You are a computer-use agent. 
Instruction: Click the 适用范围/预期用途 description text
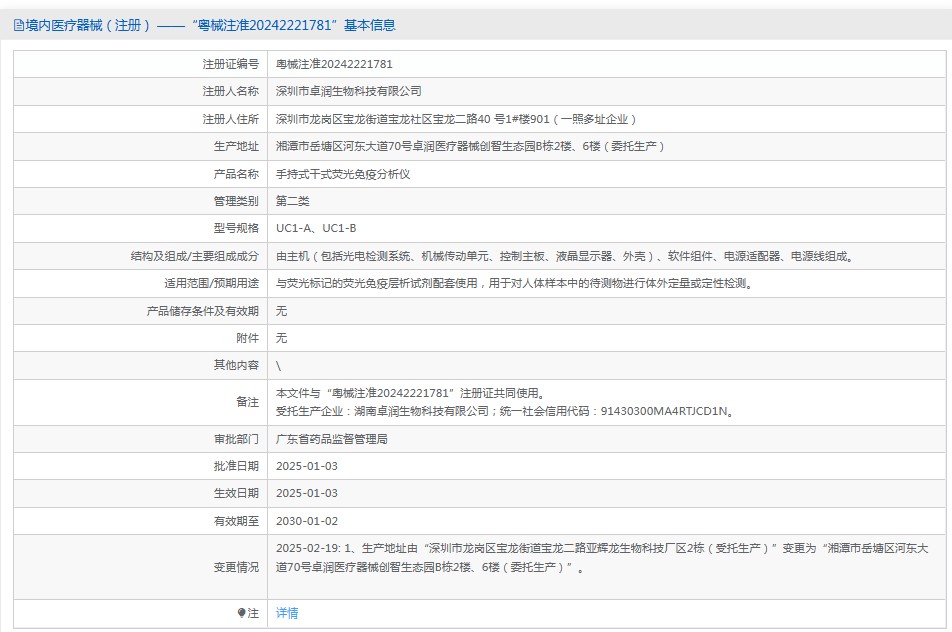point(513,283)
